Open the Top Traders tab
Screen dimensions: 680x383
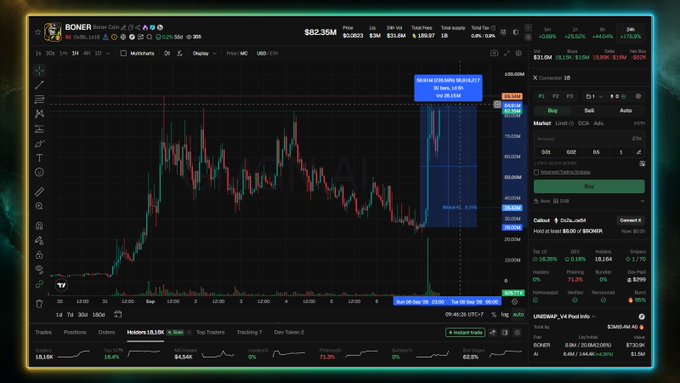point(210,332)
